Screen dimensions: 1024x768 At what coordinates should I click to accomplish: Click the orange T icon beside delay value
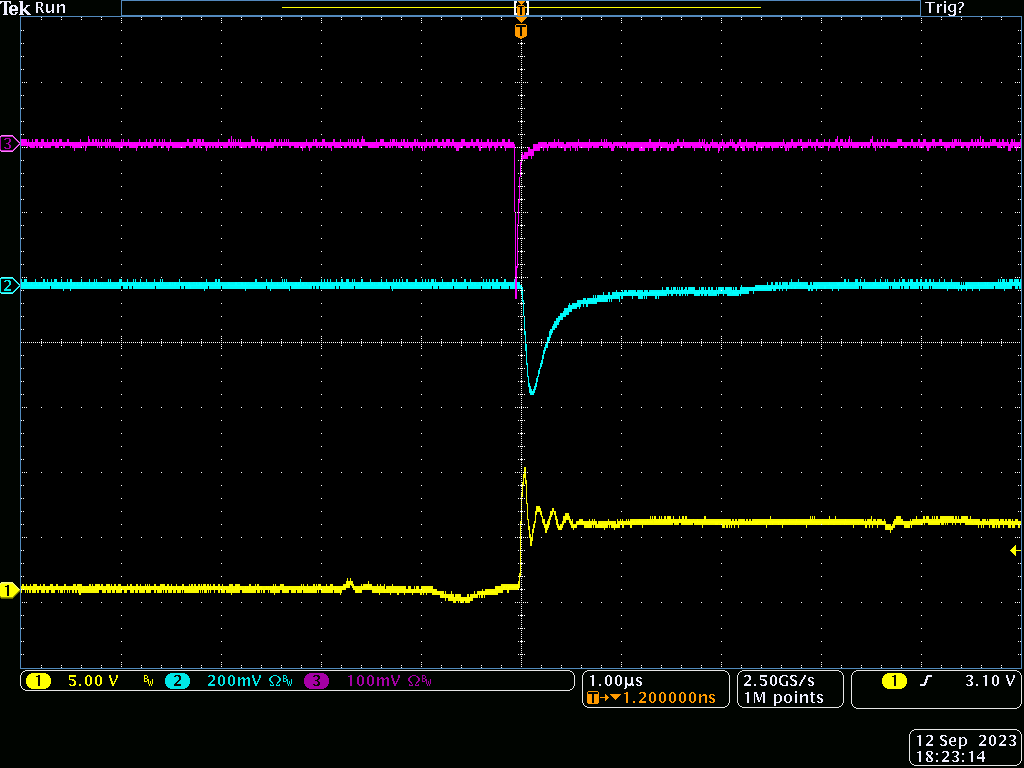point(593,699)
